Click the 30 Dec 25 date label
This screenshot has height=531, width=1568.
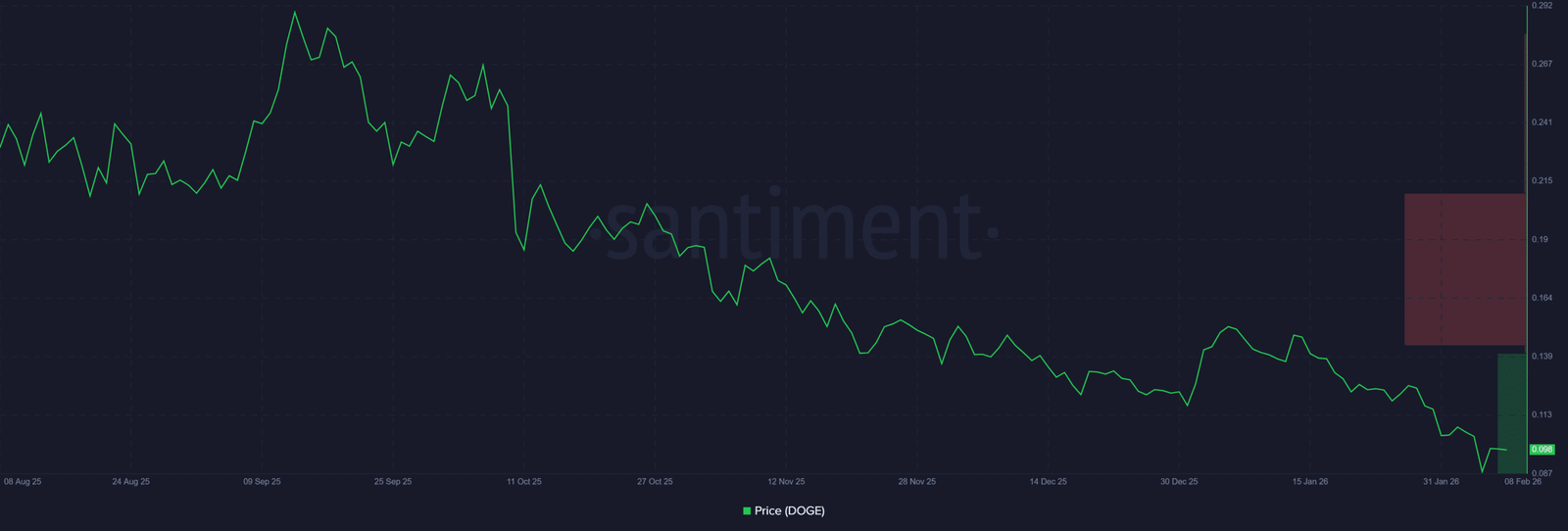pyautogui.click(x=1179, y=482)
